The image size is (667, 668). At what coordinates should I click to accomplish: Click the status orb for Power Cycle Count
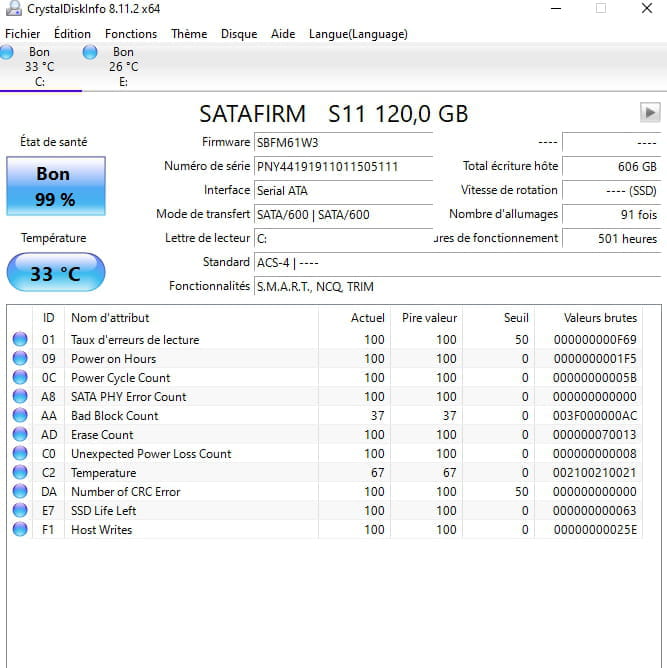[20, 377]
